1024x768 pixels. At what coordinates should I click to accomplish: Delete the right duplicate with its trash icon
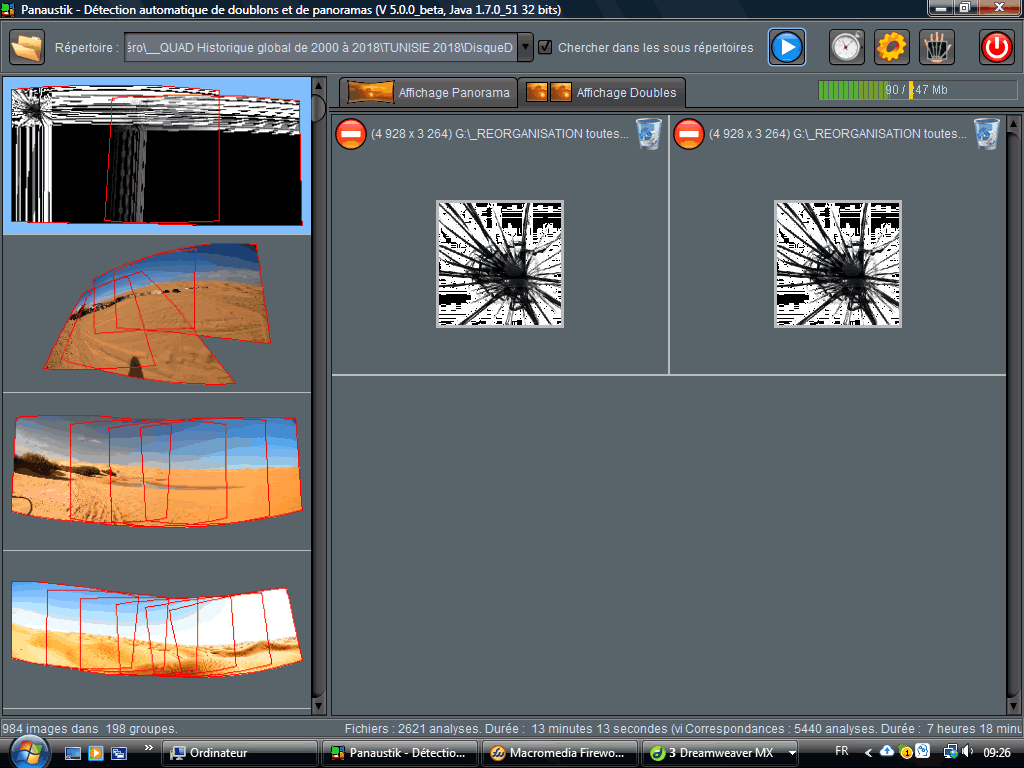pos(987,133)
